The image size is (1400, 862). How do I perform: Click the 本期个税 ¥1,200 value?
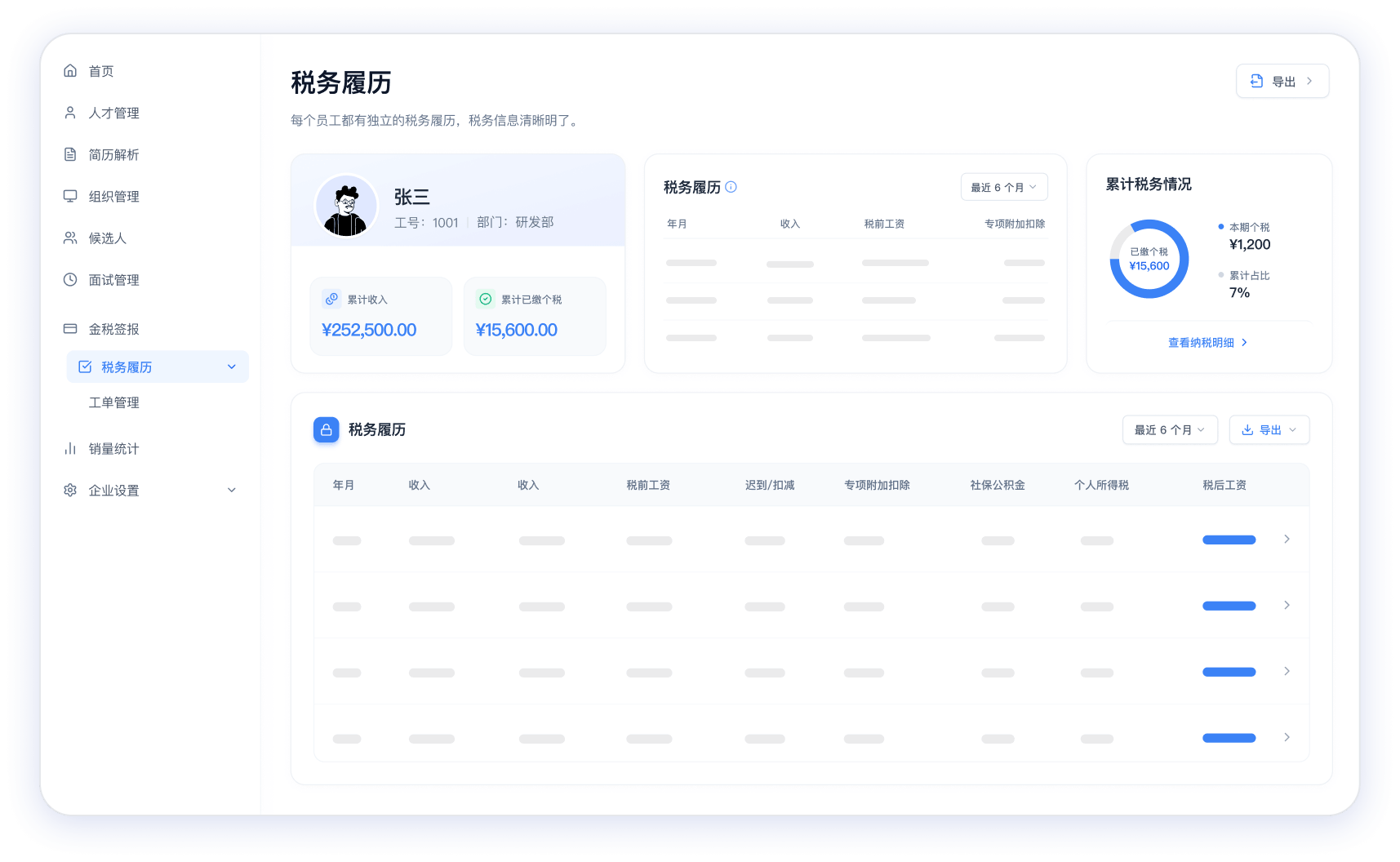1250,244
